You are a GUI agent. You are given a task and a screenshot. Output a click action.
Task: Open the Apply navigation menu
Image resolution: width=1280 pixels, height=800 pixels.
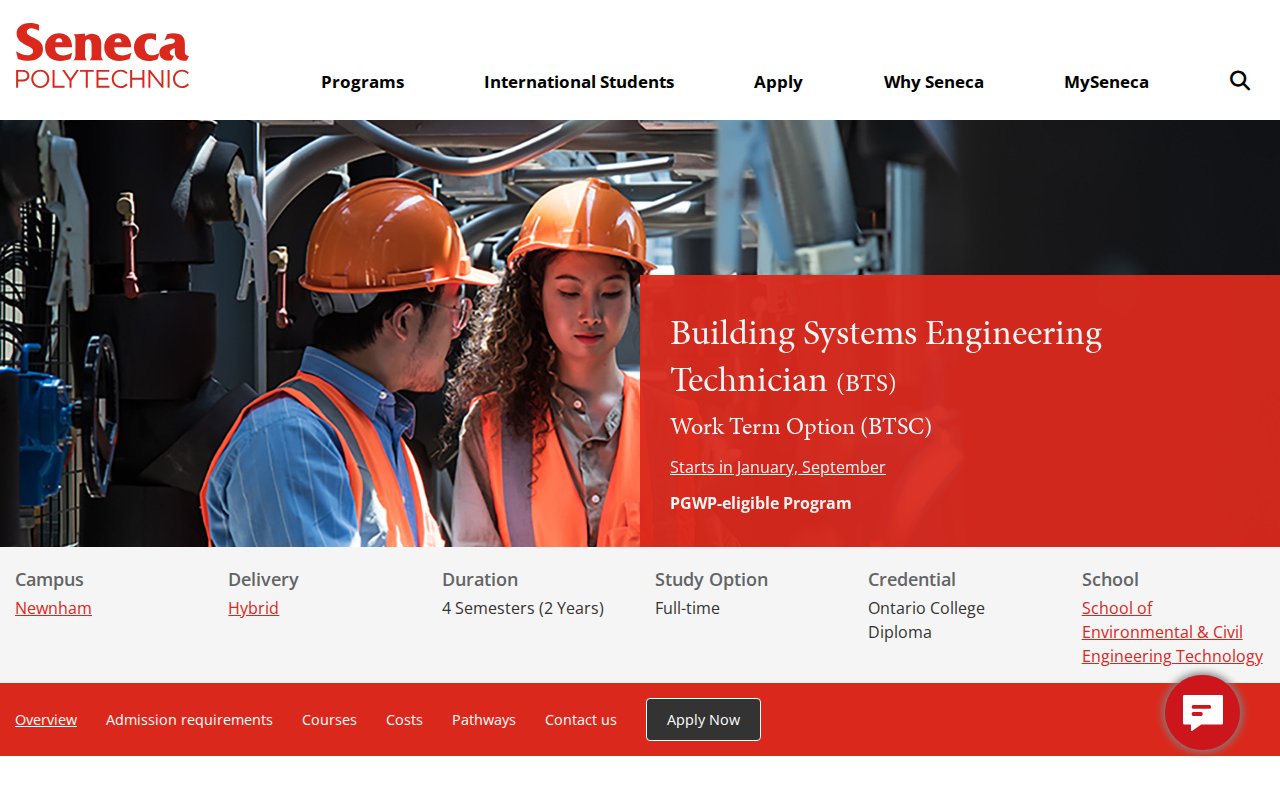click(778, 82)
